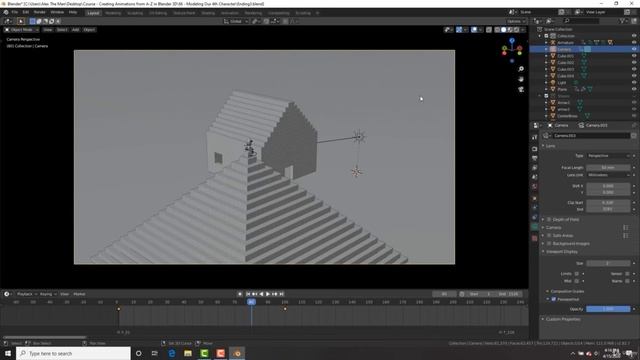The height and width of the screenshot is (360, 640).
Task: Toggle visibility eye for Camera object
Action: (x=634, y=49)
